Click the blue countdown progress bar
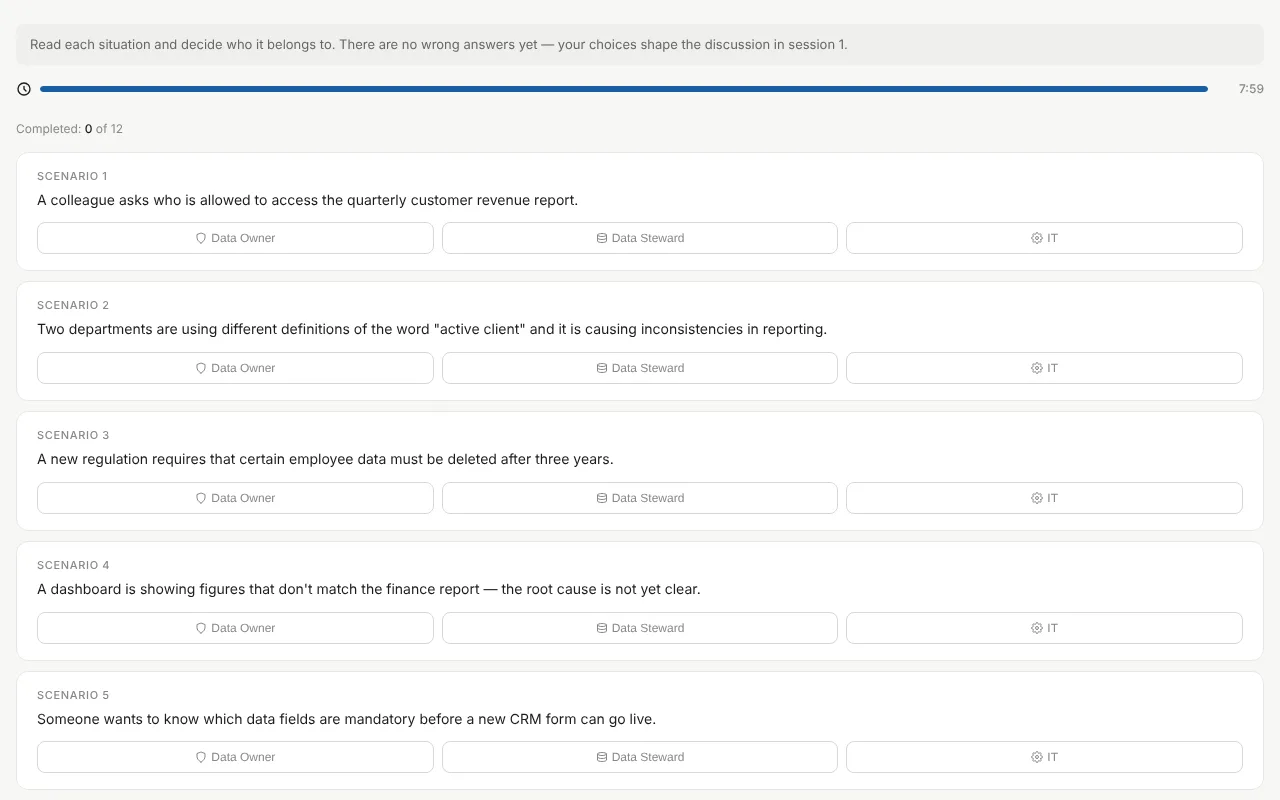 [624, 89]
